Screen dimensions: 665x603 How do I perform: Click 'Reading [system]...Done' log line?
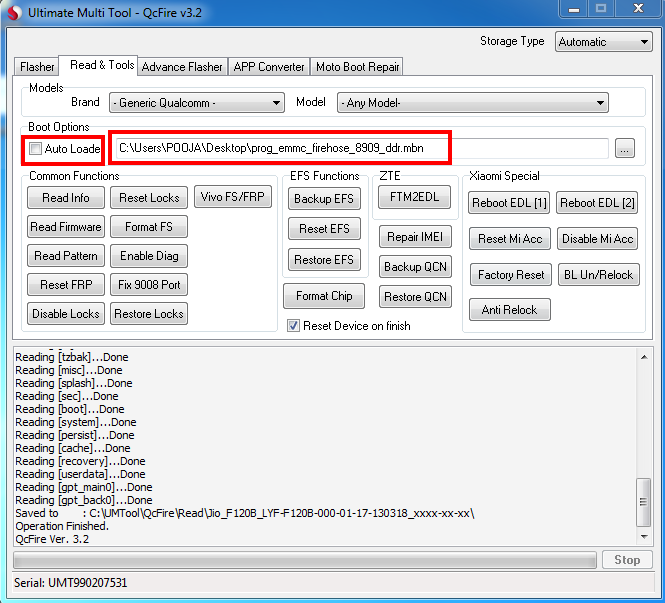point(75,422)
